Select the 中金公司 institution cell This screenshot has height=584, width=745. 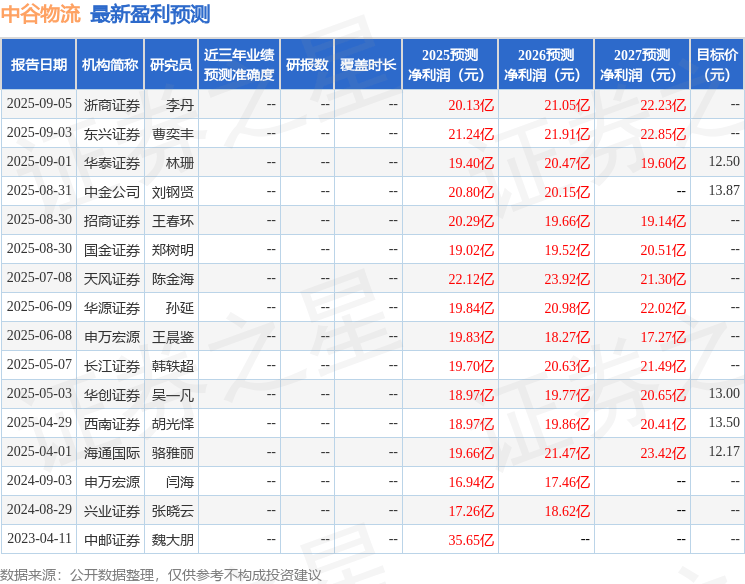click(x=112, y=192)
